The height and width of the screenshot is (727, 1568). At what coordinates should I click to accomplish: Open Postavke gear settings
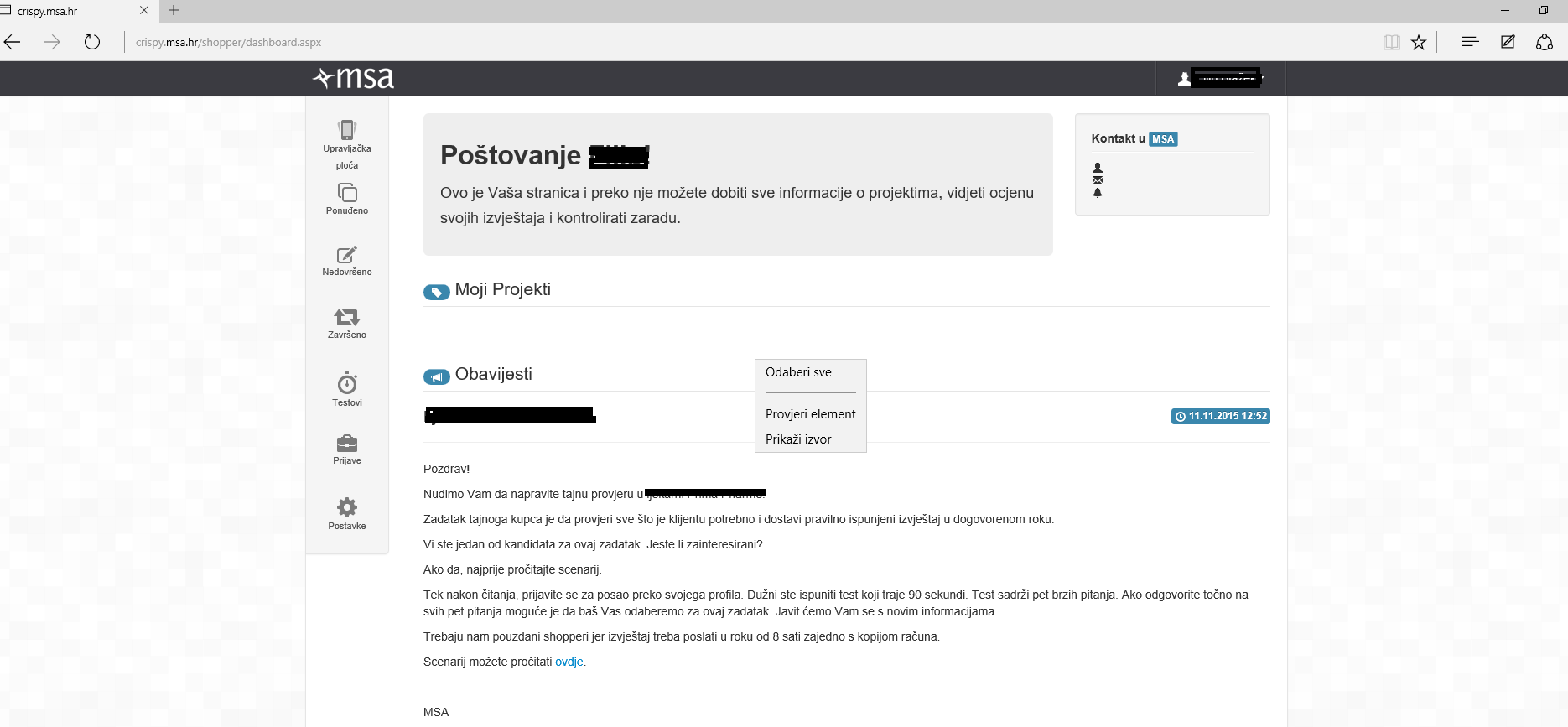tap(347, 506)
